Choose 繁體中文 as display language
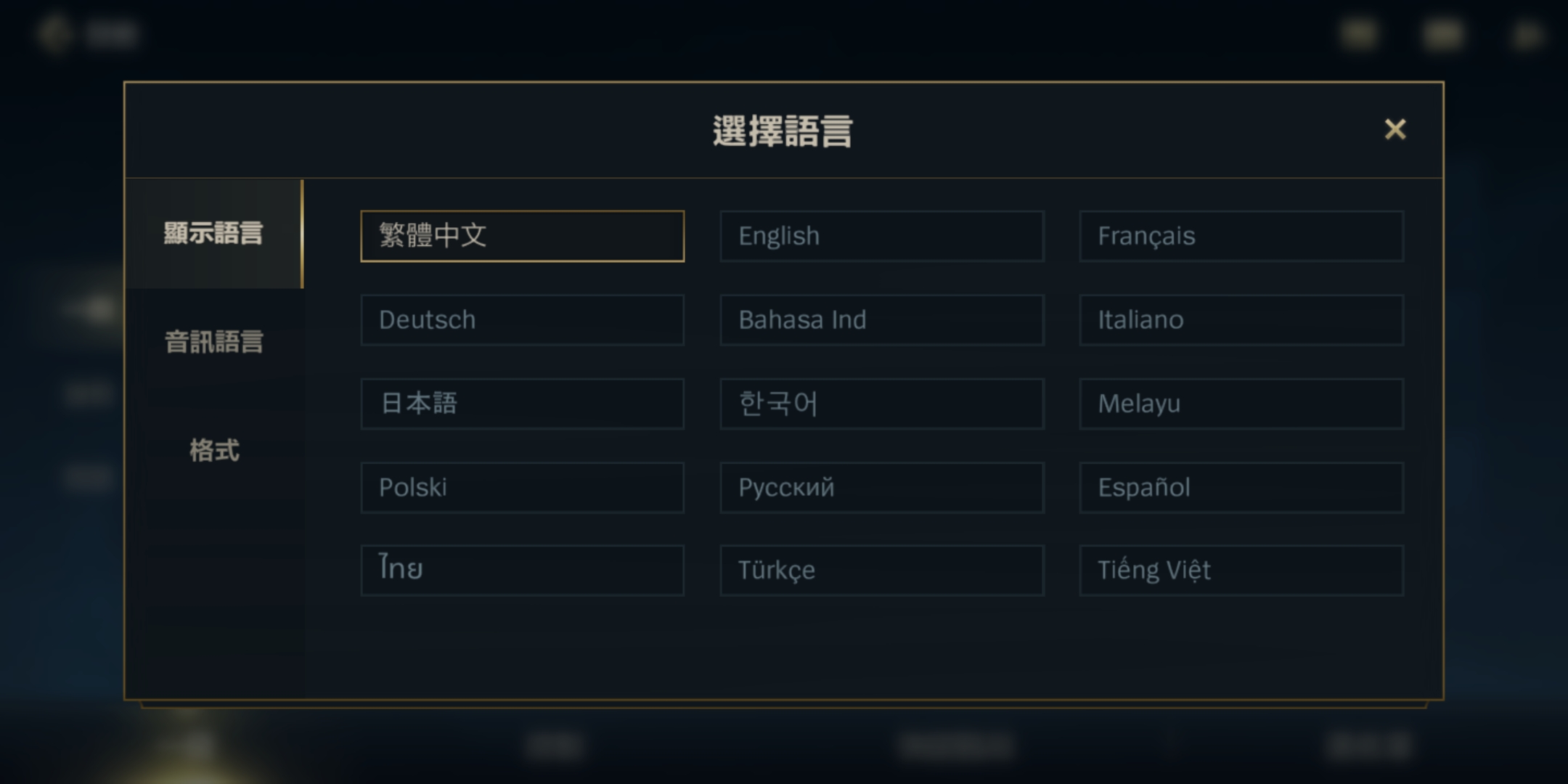The width and height of the screenshot is (1568, 784). [522, 236]
